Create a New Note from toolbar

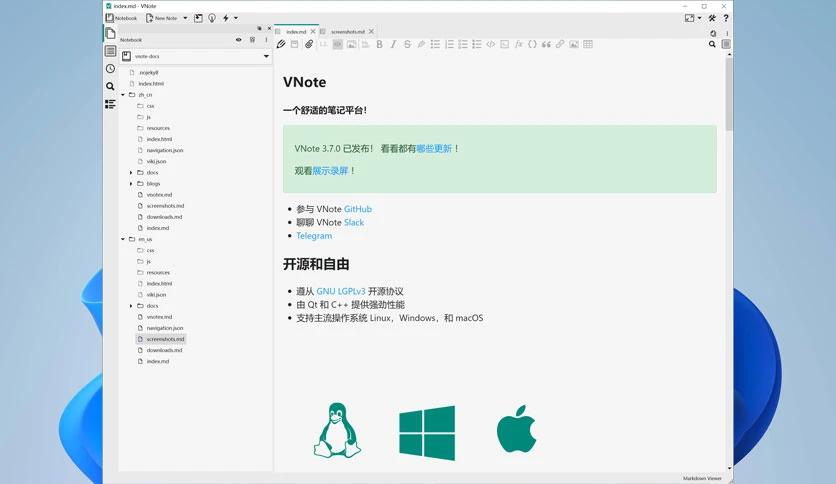(162, 18)
